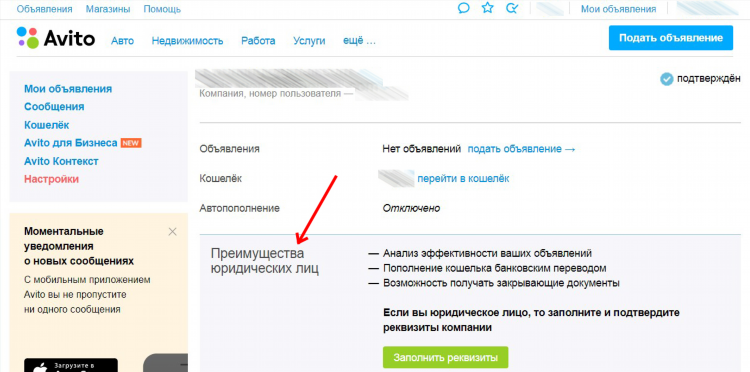Open the messages chat bubble icon
The width and height of the screenshot is (750, 372).
point(463,8)
